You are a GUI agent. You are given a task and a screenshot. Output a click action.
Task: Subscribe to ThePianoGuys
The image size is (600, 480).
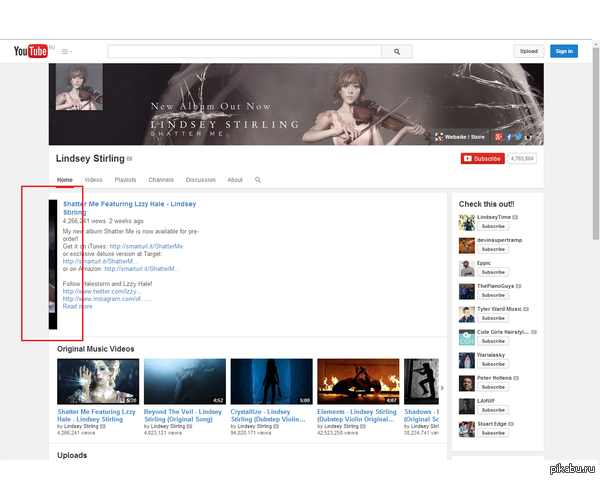493,295
